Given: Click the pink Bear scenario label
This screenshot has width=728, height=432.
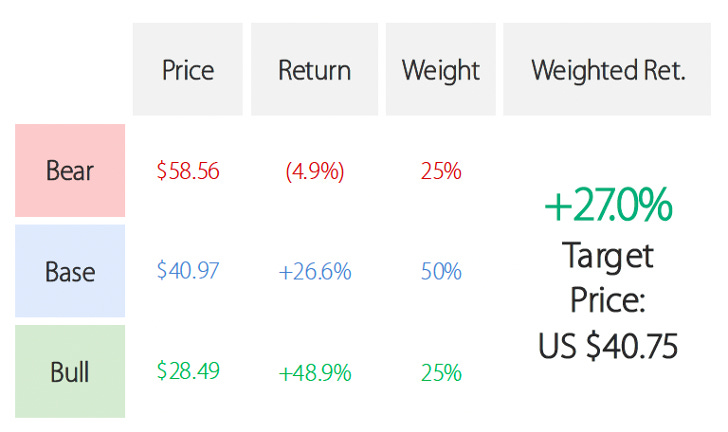Looking at the screenshot, I should (70, 170).
